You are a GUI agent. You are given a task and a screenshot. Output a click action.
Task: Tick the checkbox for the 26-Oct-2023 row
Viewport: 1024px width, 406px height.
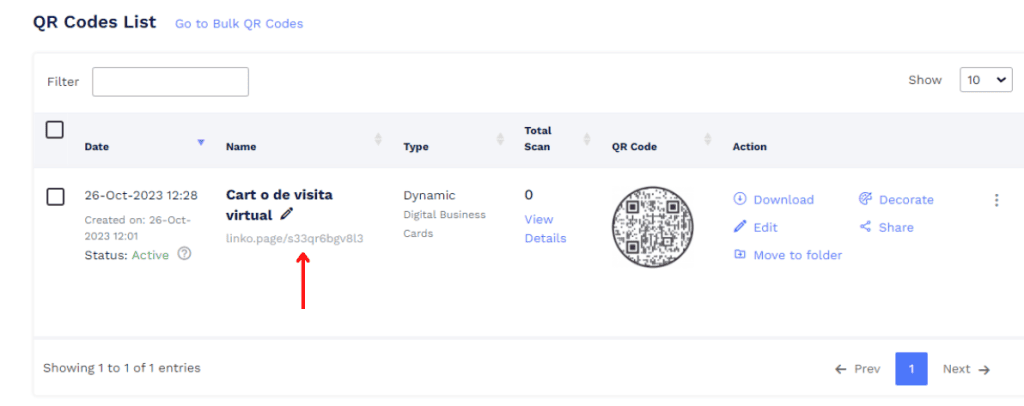coord(56,196)
